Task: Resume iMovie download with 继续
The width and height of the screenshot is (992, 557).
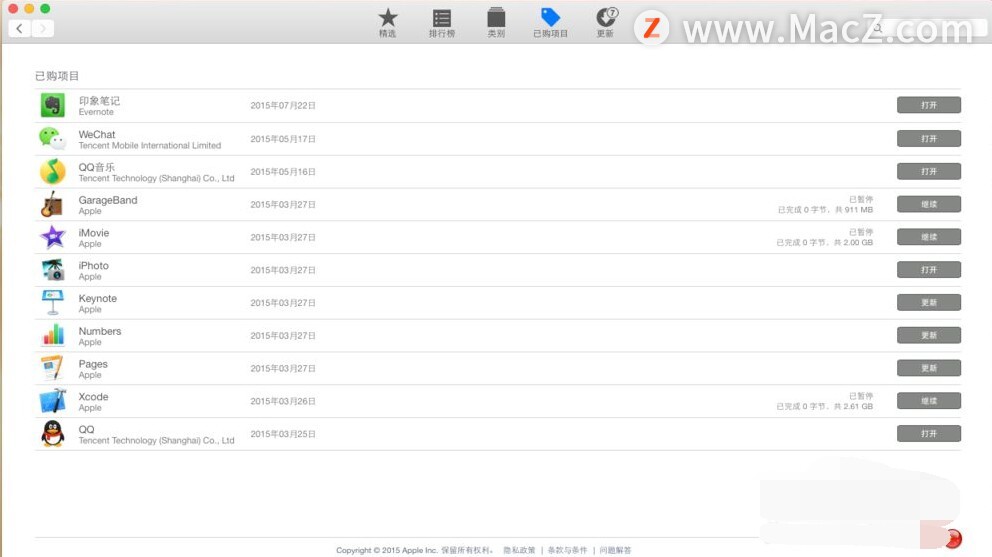Action: tap(929, 237)
